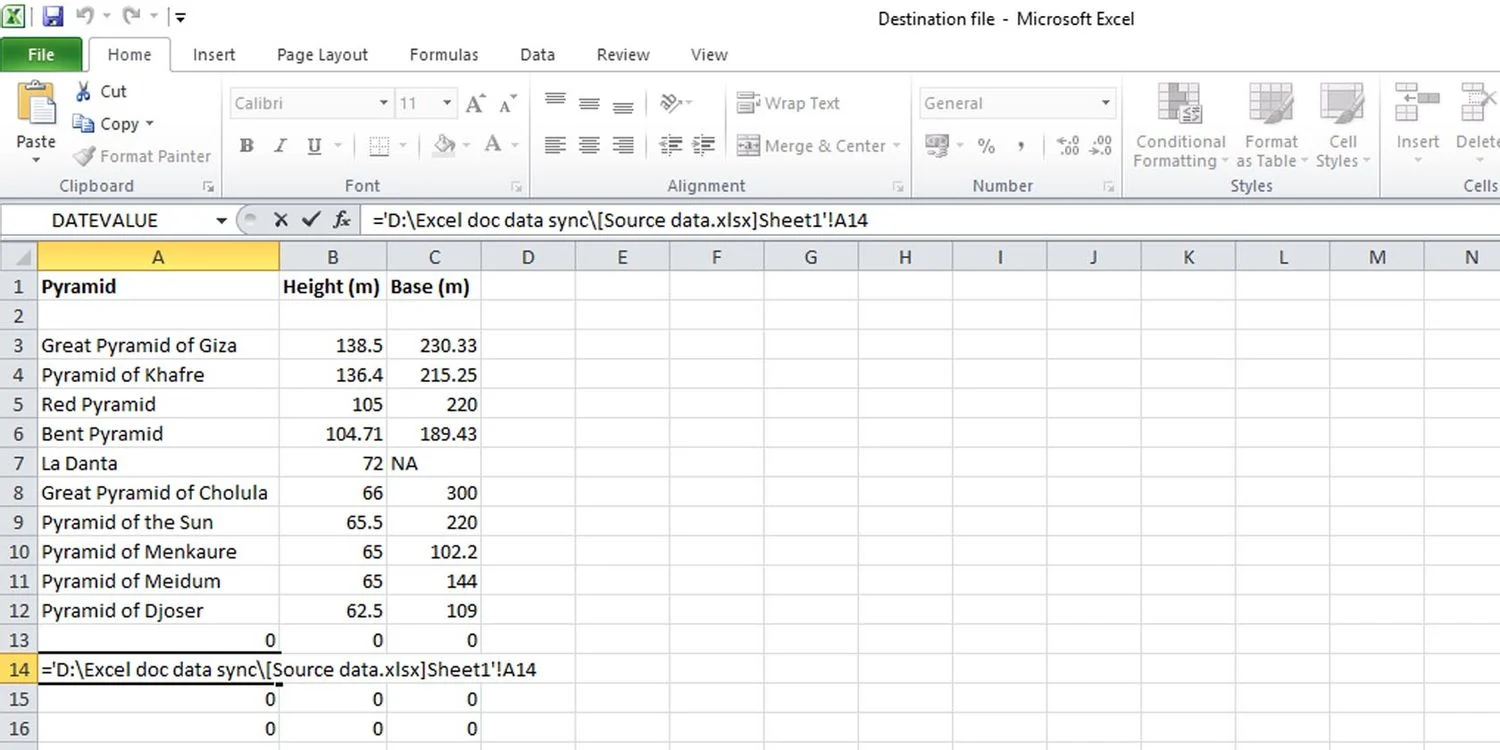Switch to the Review tab

pos(623,55)
